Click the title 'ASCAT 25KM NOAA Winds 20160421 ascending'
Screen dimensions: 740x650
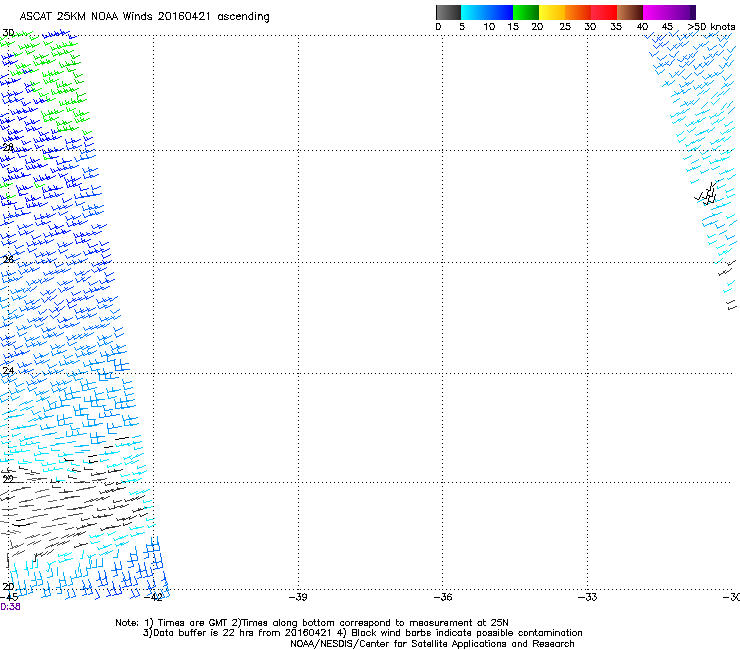click(x=144, y=17)
